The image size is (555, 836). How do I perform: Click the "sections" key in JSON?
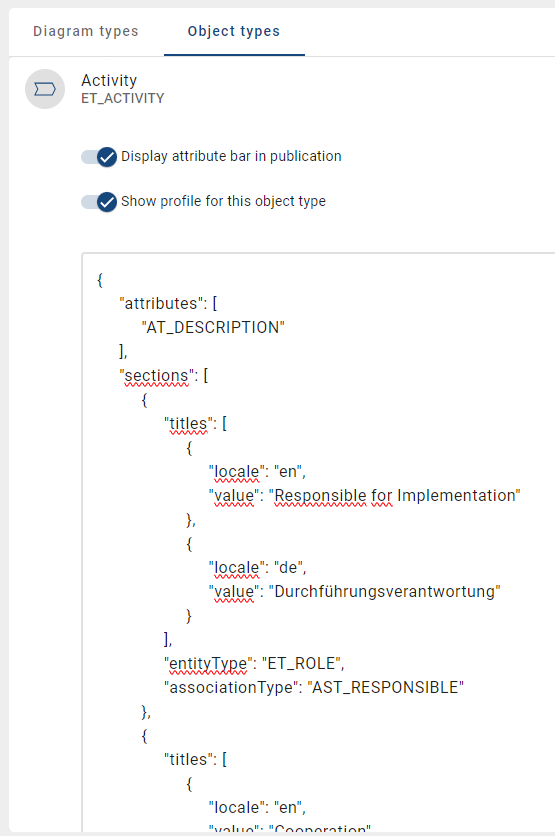click(x=157, y=375)
